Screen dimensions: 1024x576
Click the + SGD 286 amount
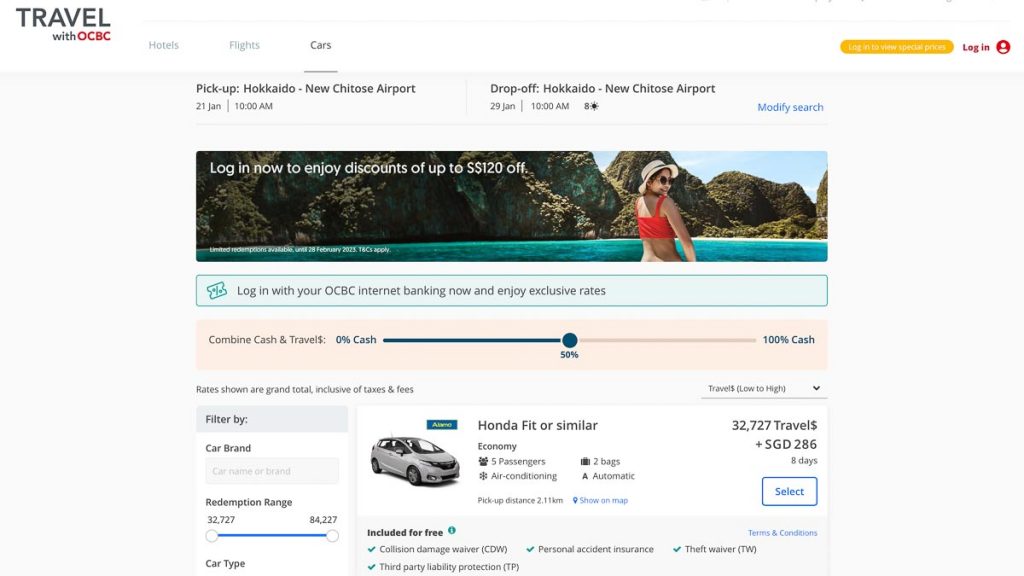[x=786, y=444]
